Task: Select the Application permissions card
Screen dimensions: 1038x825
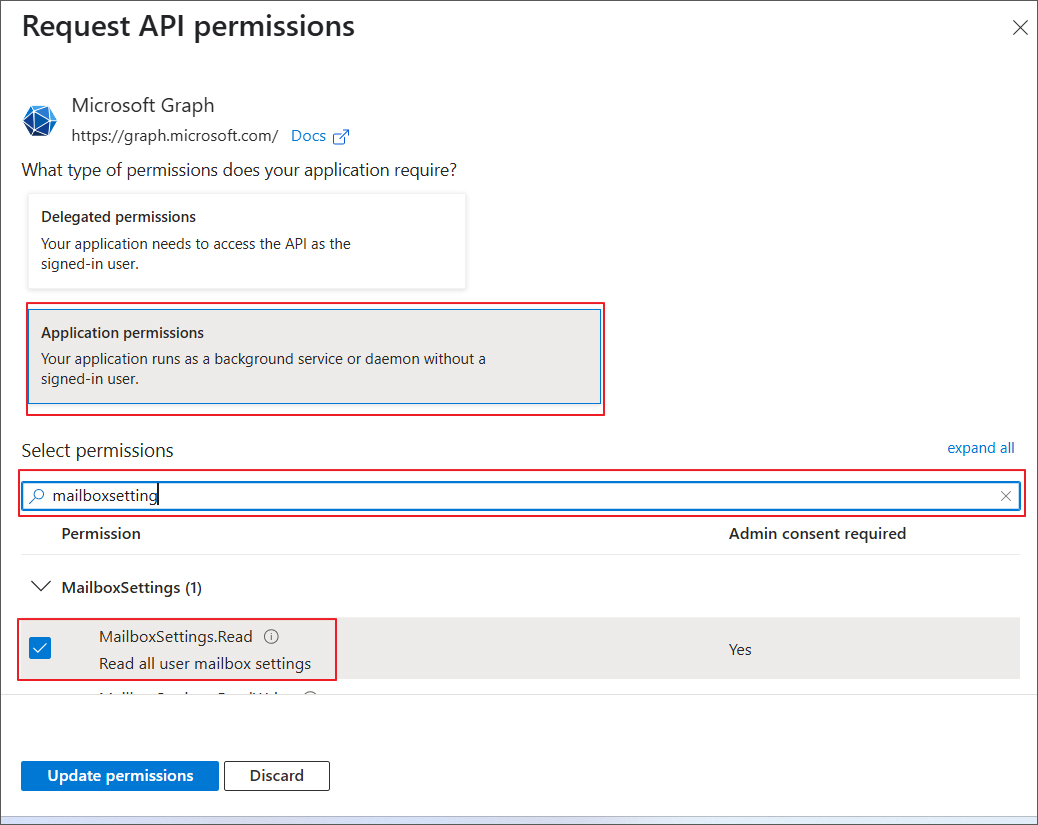Action: tap(314, 356)
